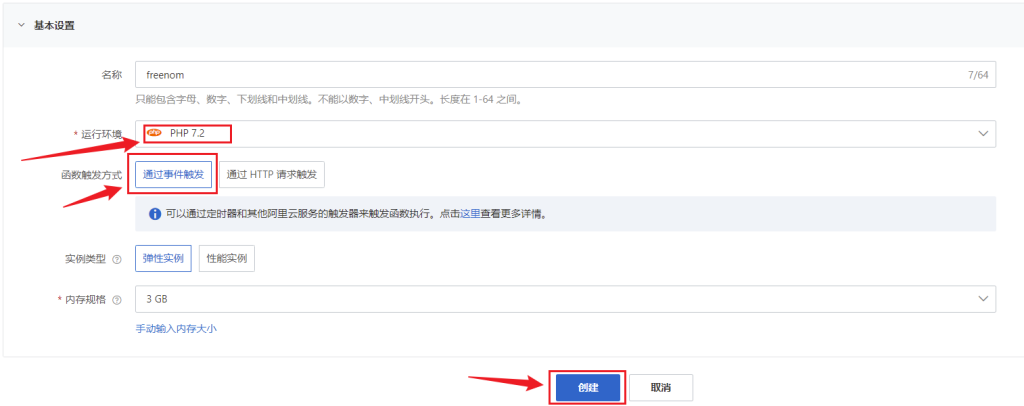1024x406 pixels.
Task: Click the help icon next to 实例类型
Action: tap(117, 259)
